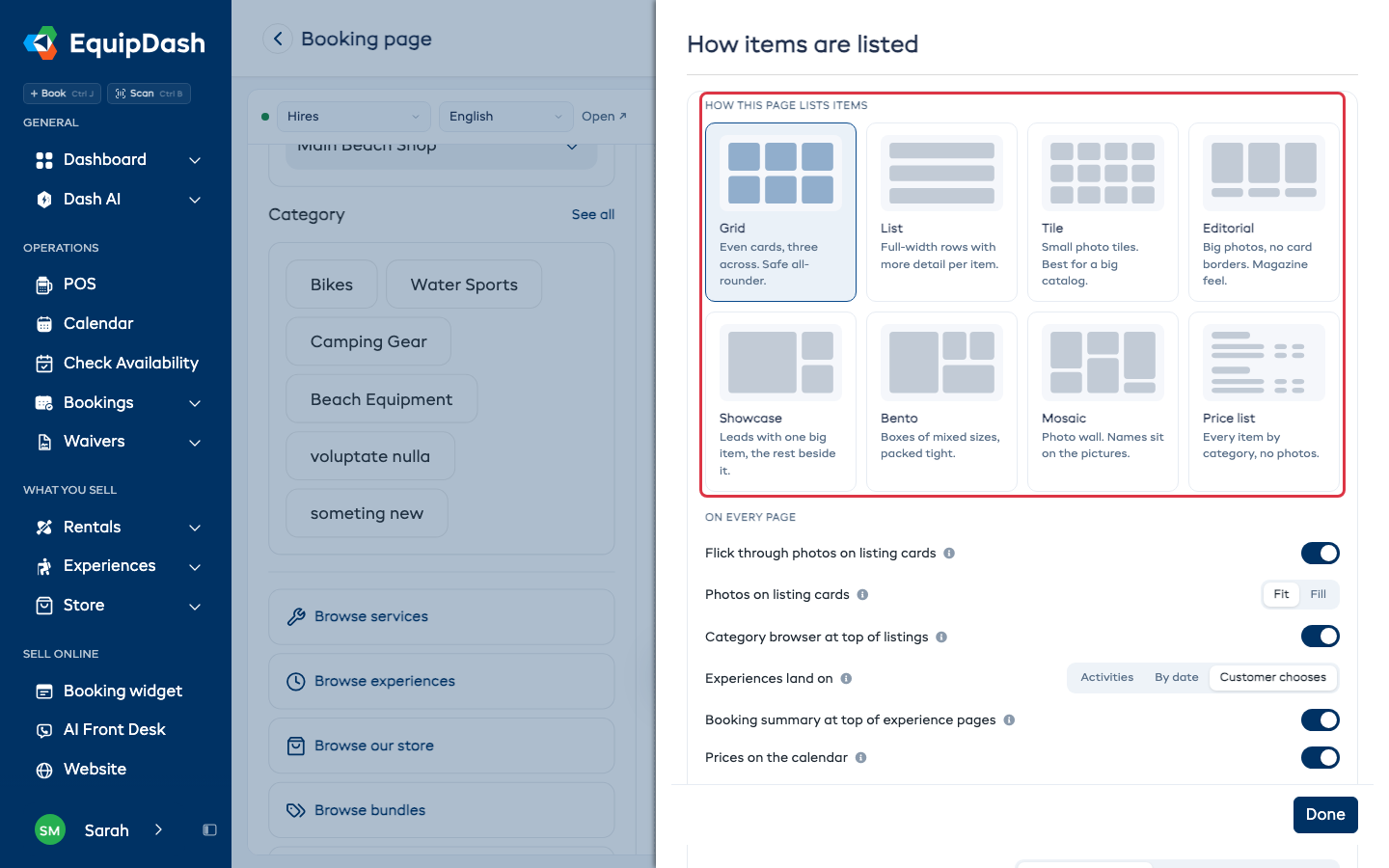Toggle Booking summary at top of experience pages

1321,719
